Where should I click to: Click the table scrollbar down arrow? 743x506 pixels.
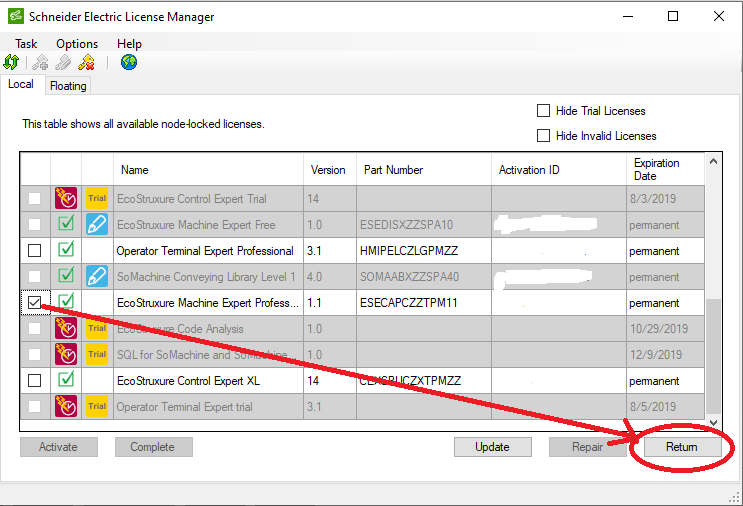coord(713,422)
